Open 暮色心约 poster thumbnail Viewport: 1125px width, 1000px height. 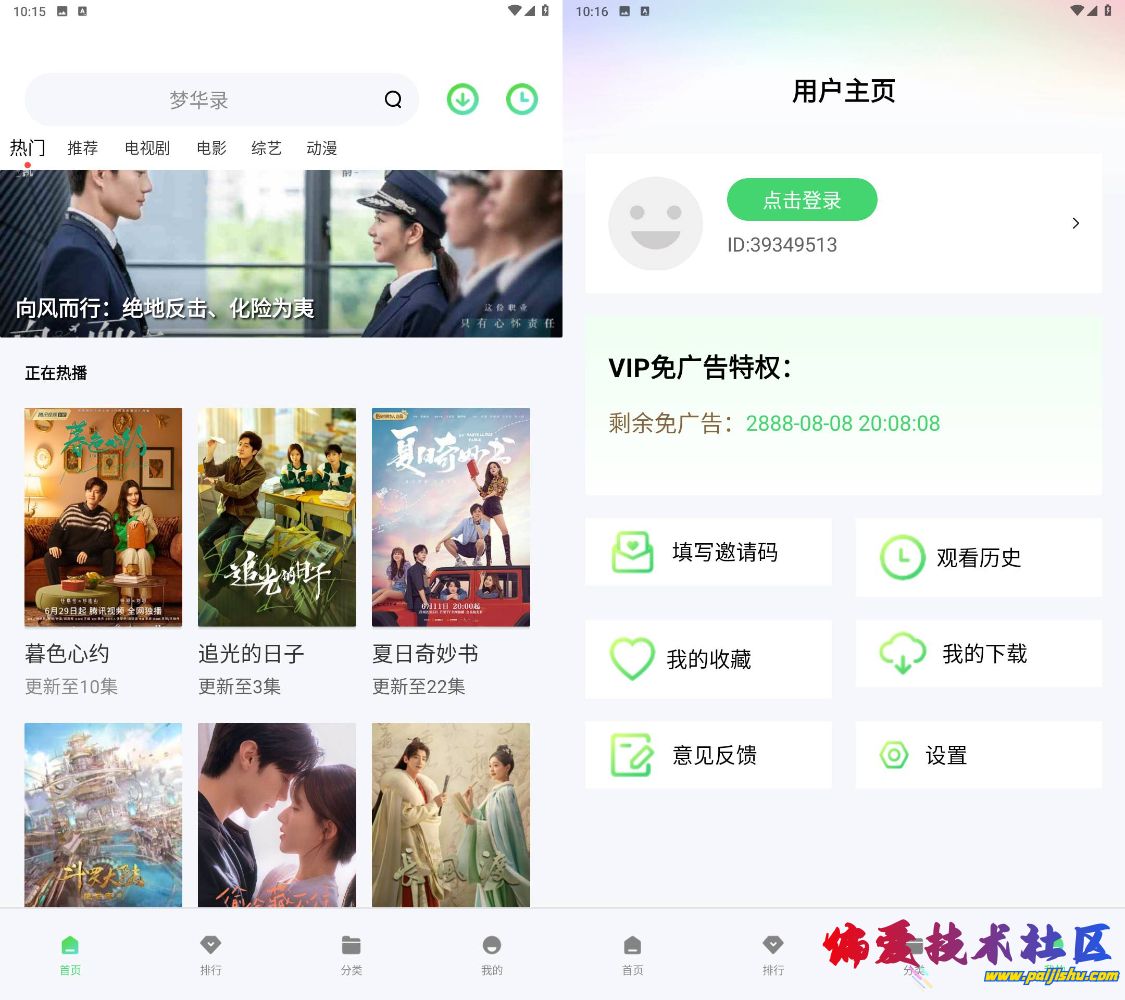coord(103,517)
